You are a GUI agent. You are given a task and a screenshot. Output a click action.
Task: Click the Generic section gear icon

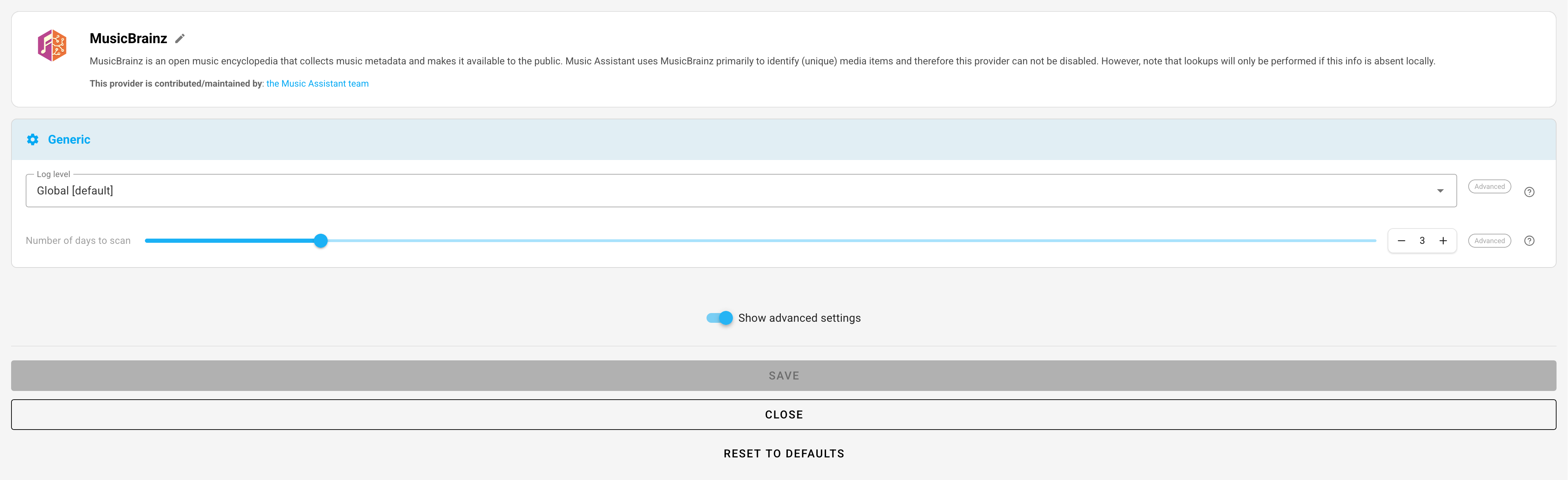click(33, 139)
